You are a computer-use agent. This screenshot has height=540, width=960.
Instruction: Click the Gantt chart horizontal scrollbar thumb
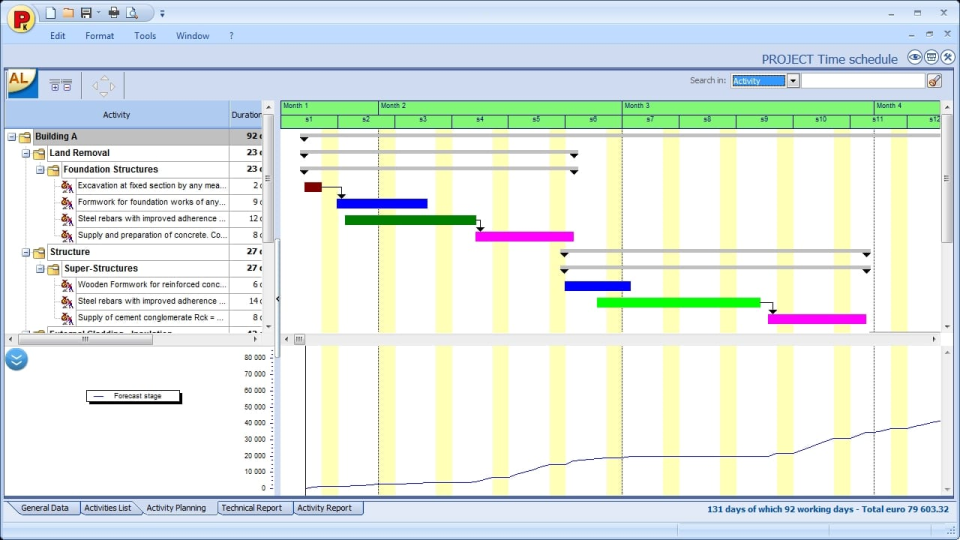coord(299,339)
